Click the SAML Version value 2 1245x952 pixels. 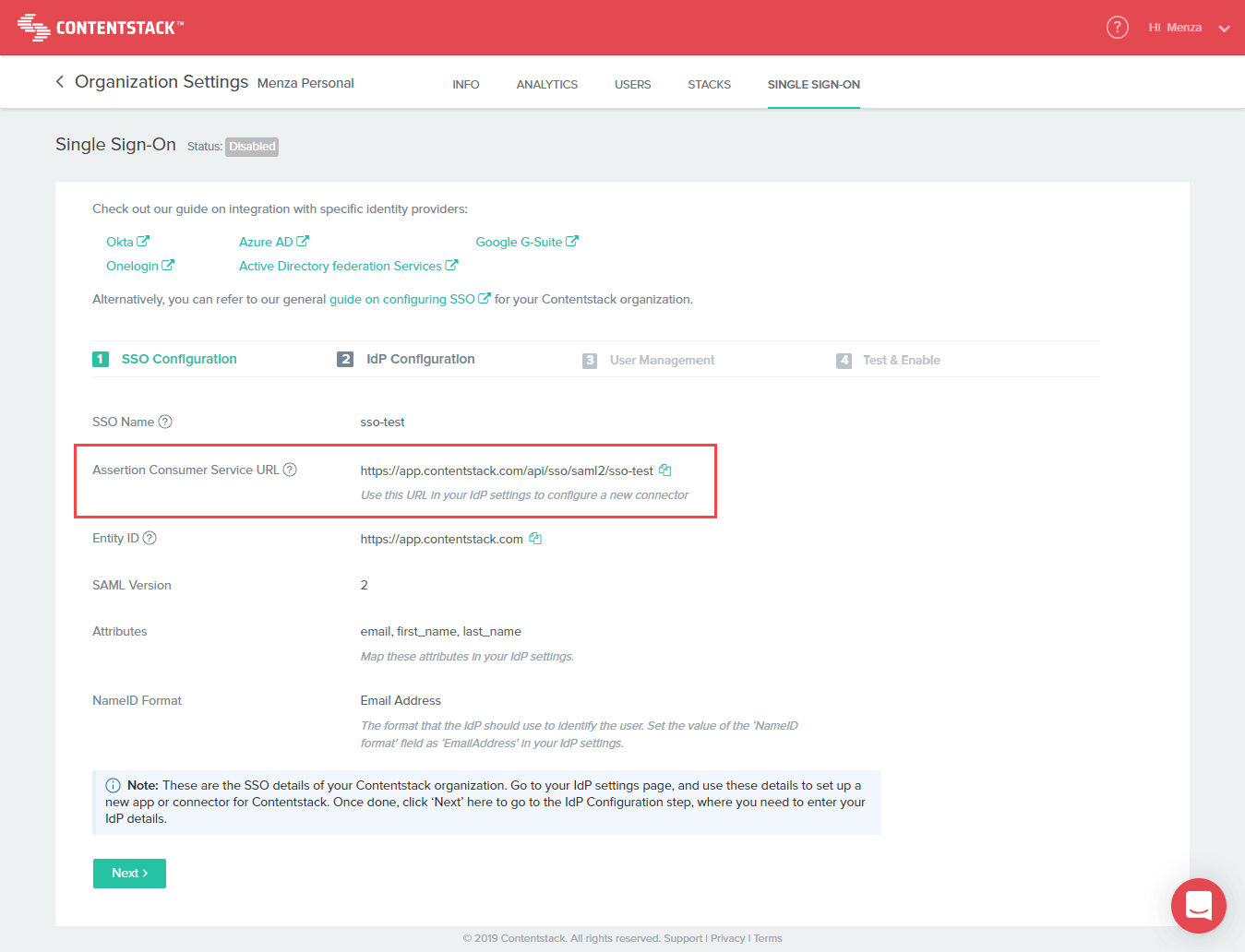tap(364, 585)
